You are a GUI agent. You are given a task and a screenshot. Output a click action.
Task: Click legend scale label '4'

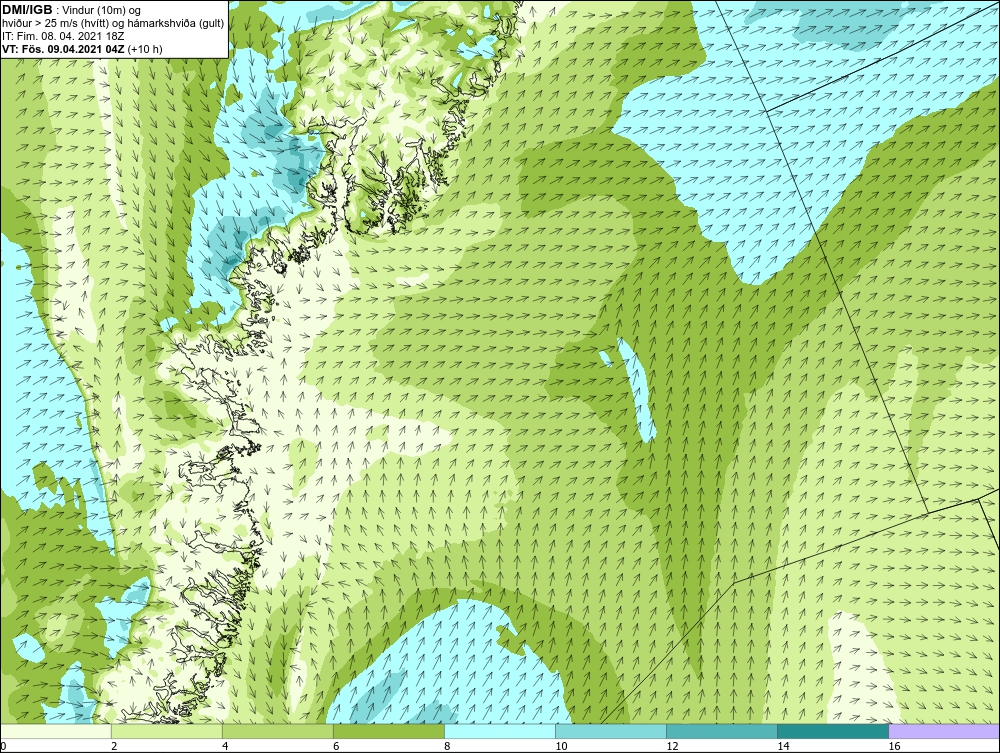tap(224, 746)
